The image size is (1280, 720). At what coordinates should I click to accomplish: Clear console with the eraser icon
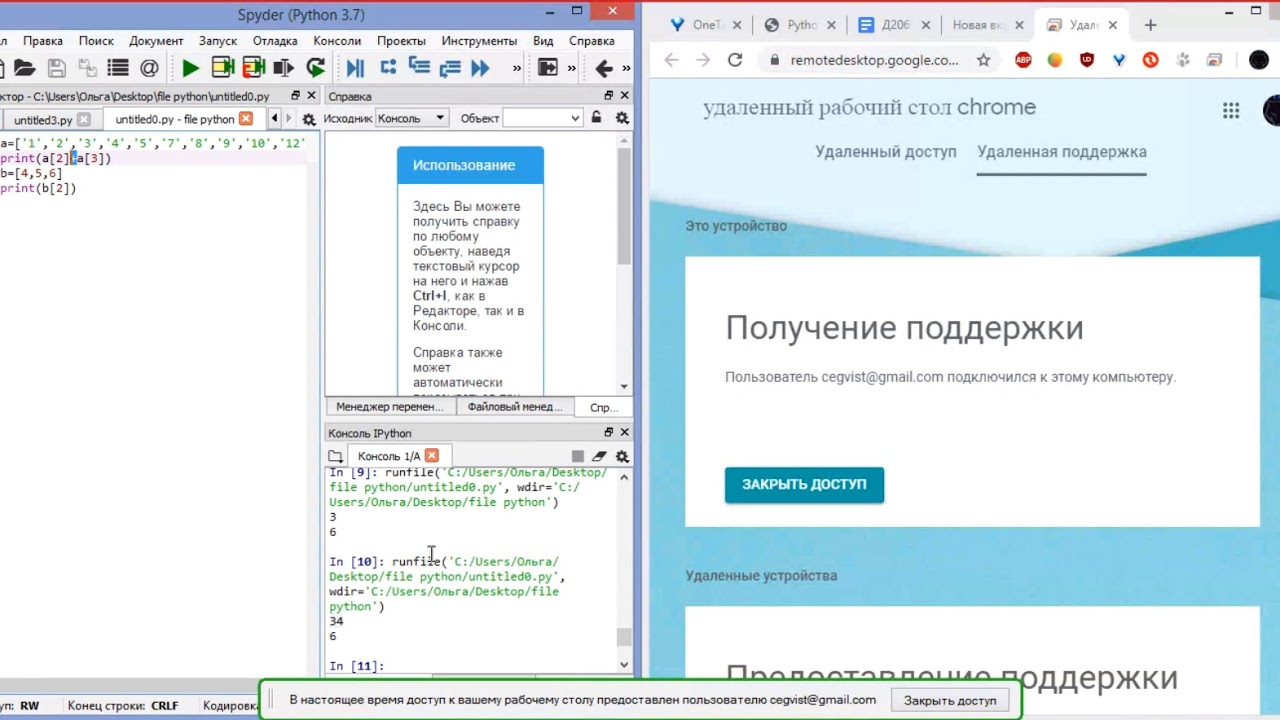pyautogui.click(x=599, y=456)
